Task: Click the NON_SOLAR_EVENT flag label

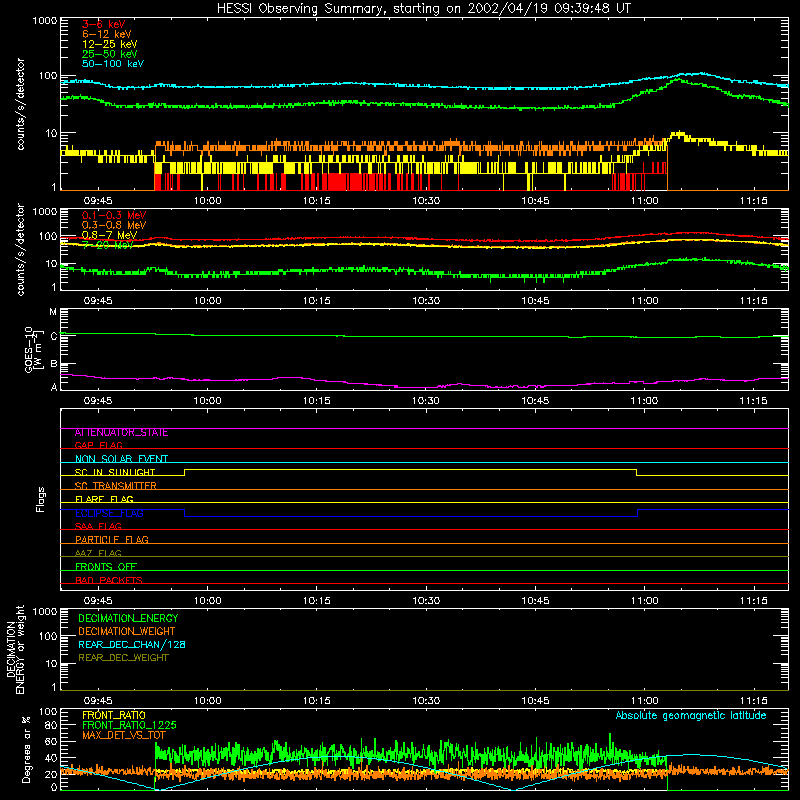Action: [x=121, y=459]
